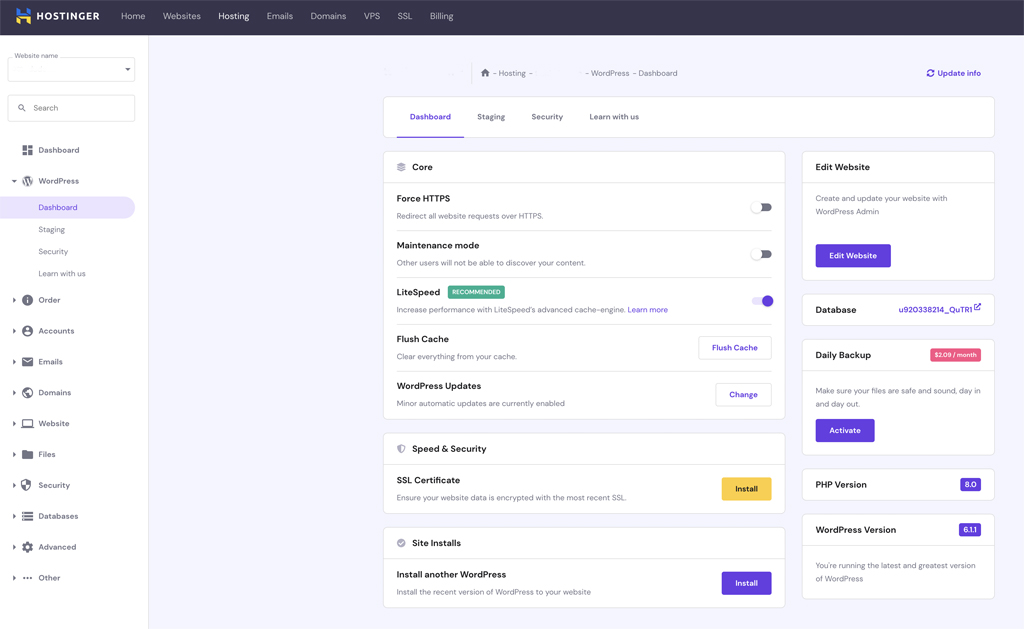Viewport: 1024px width, 629px height.
Task: Click the Site Installs checkmark icon
Action: [401, 543]
